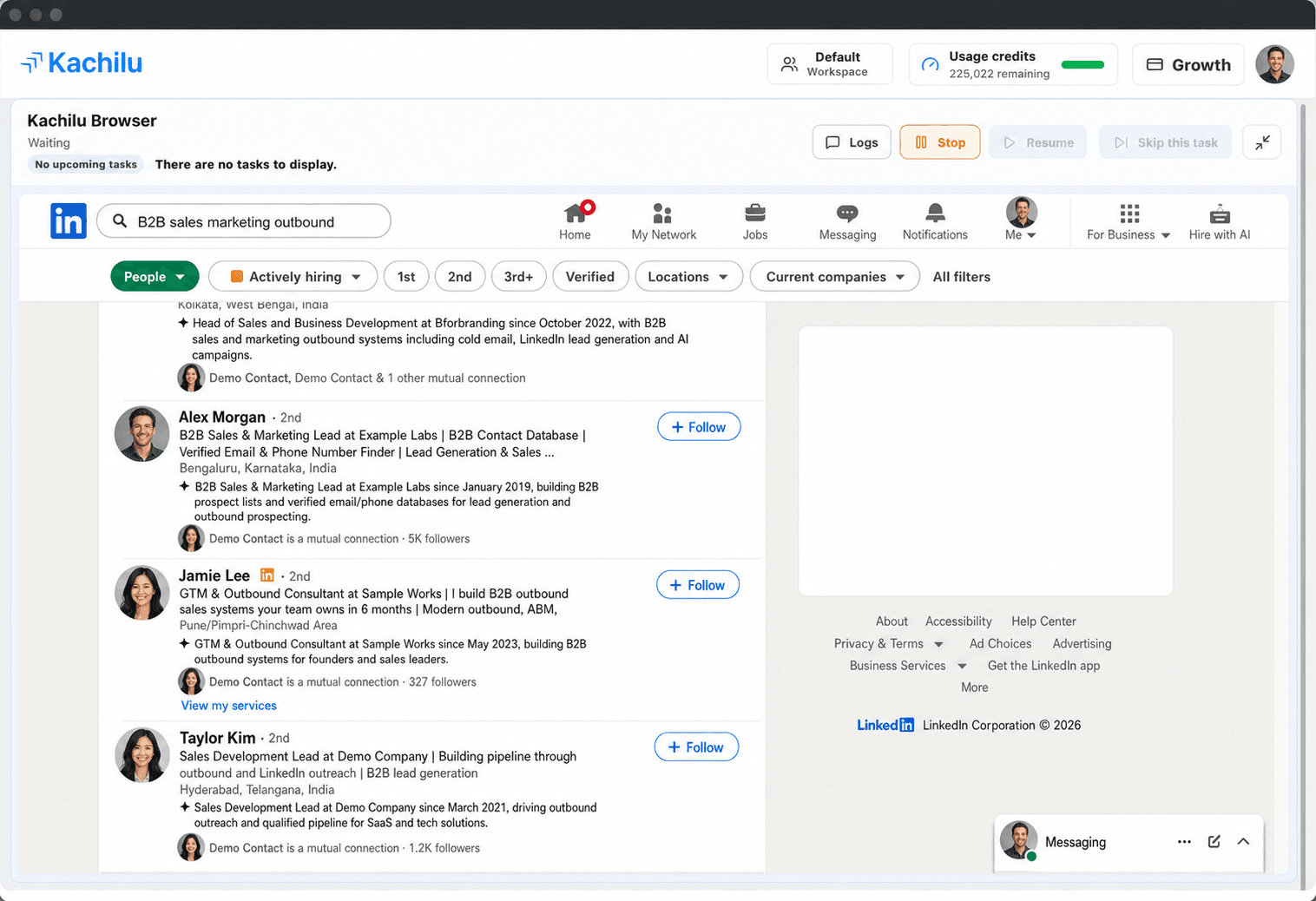This screenshot has height=901, width=1316.
Task: Follow Jamie Lee
Action: click(698, 585)
